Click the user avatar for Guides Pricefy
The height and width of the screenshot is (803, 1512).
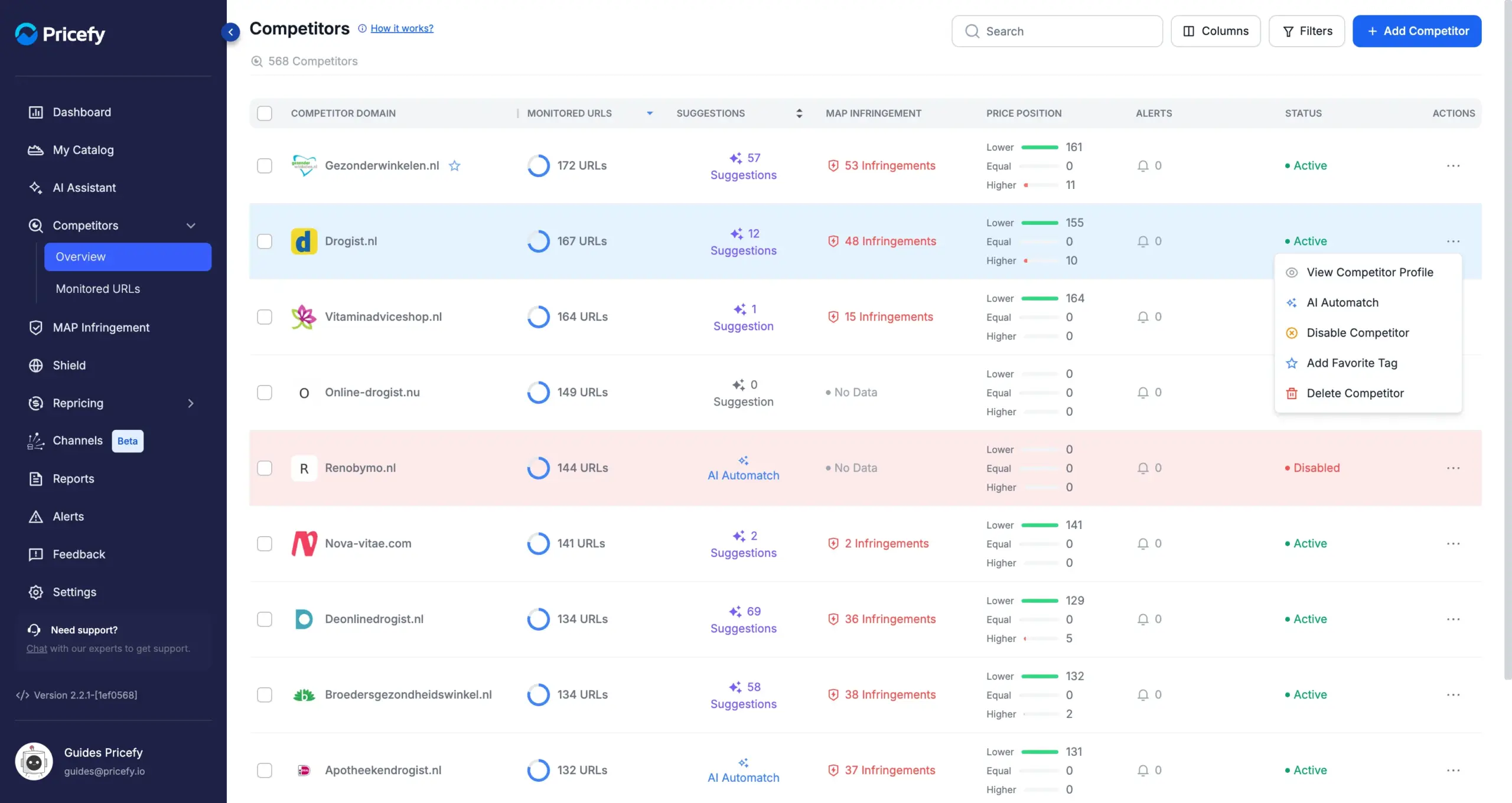tap(34, 762)
